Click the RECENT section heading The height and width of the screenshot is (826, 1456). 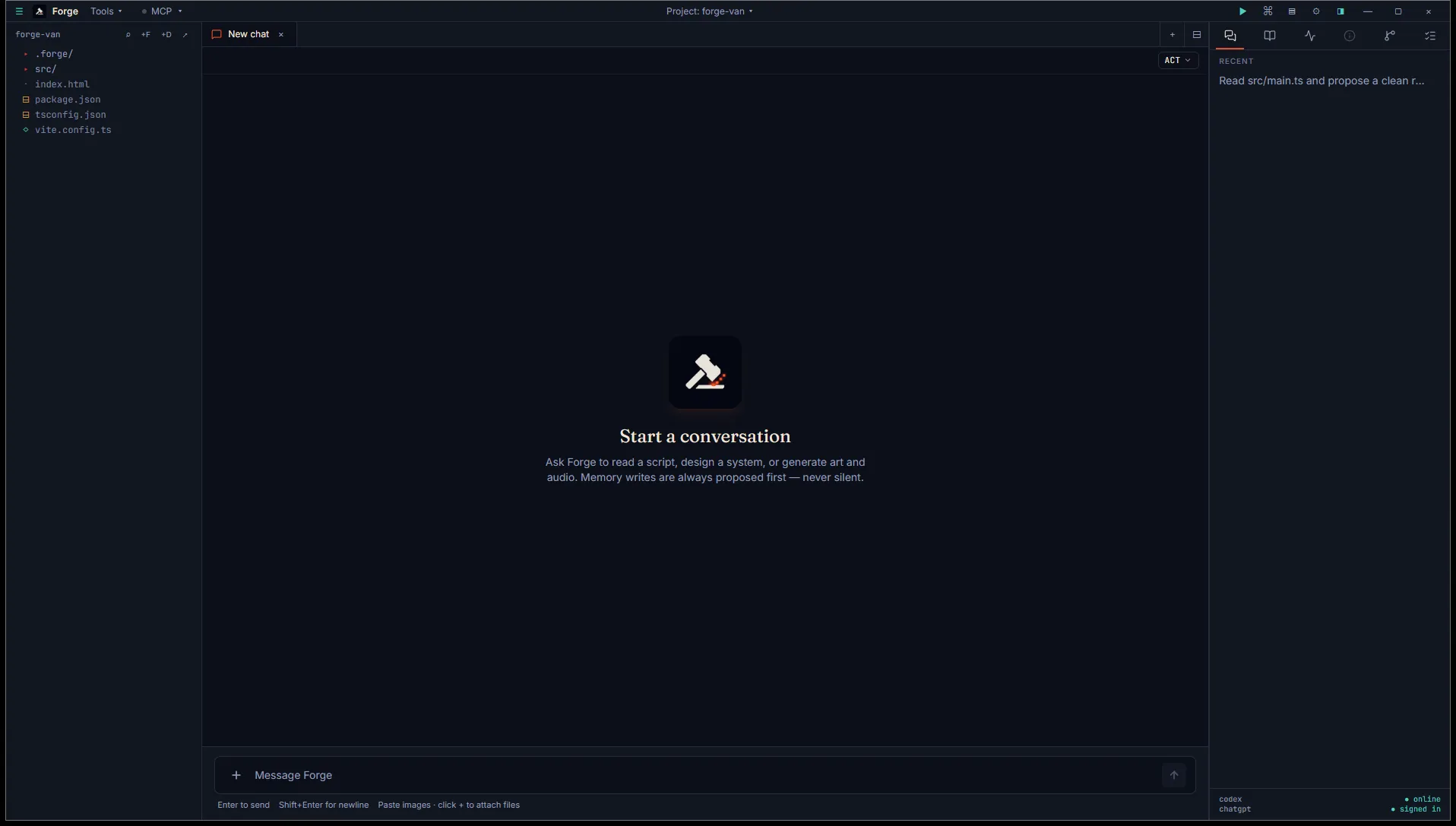coord(1236,61)
